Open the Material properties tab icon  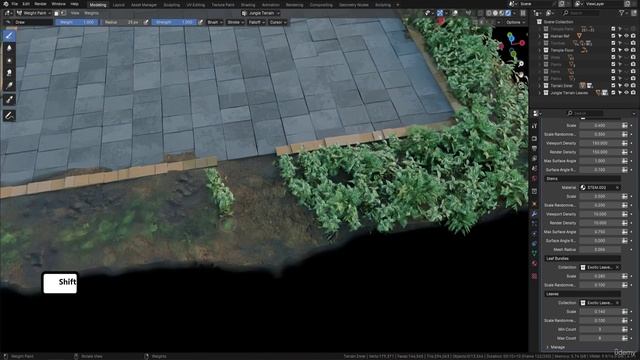(x=534, y=264)
